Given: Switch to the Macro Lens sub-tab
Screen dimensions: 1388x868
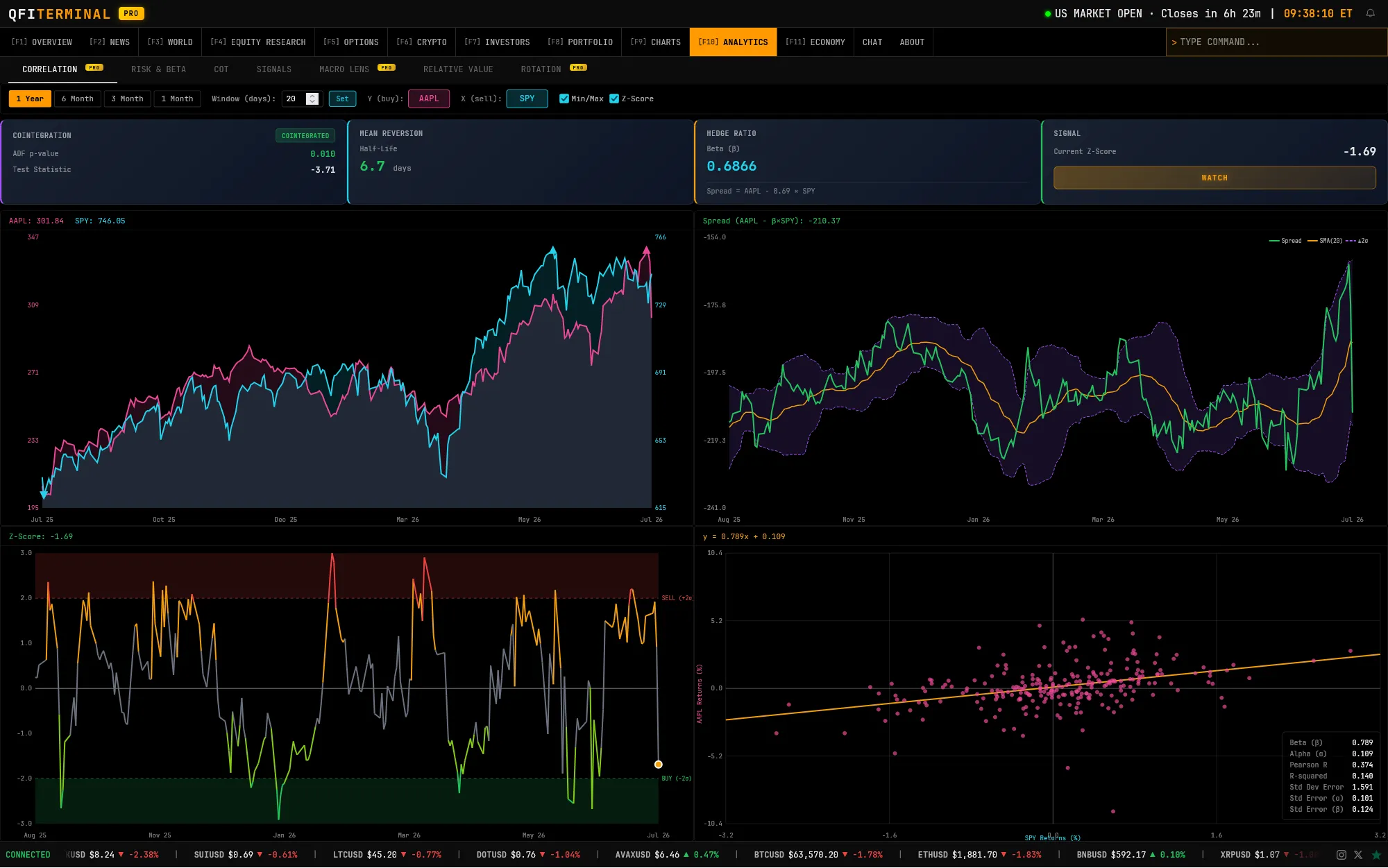Looking at the screenshot, I should pyautogui.click(x=357, y=69).
